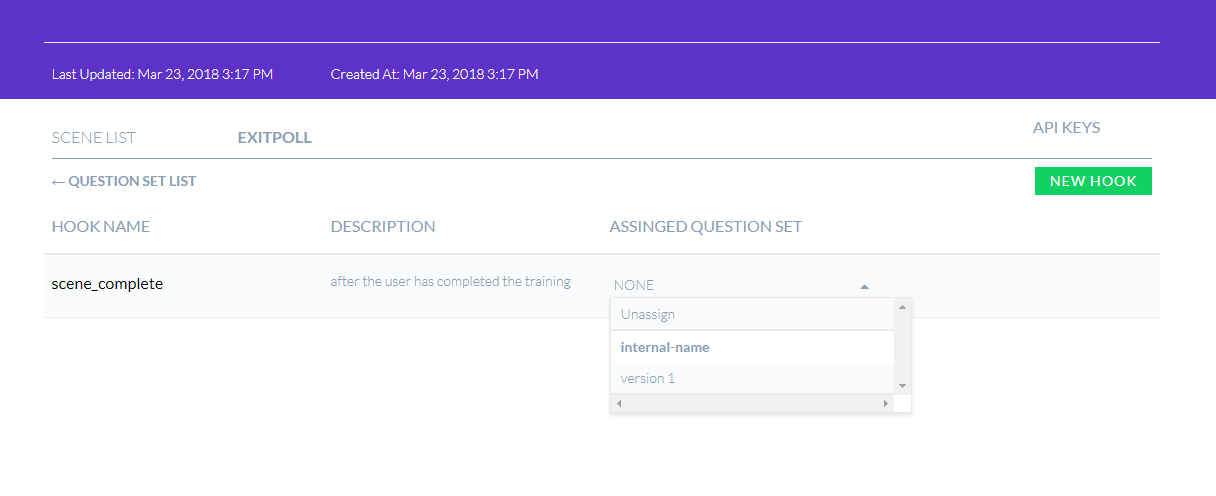1216x496 pixels.
Task: Pick version 1 option in dropdown
Action: point(752,378)
